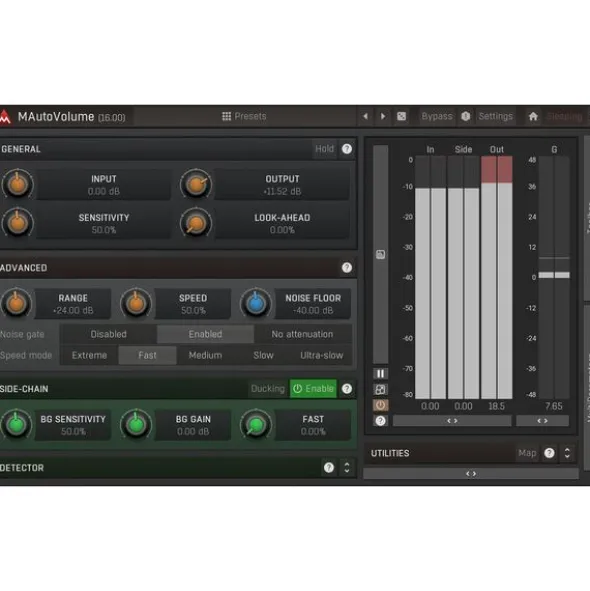The height and width of the screenshot is (591, 590).
Task: Set Noise gate to Disabled
Action: tap(109, 334)
